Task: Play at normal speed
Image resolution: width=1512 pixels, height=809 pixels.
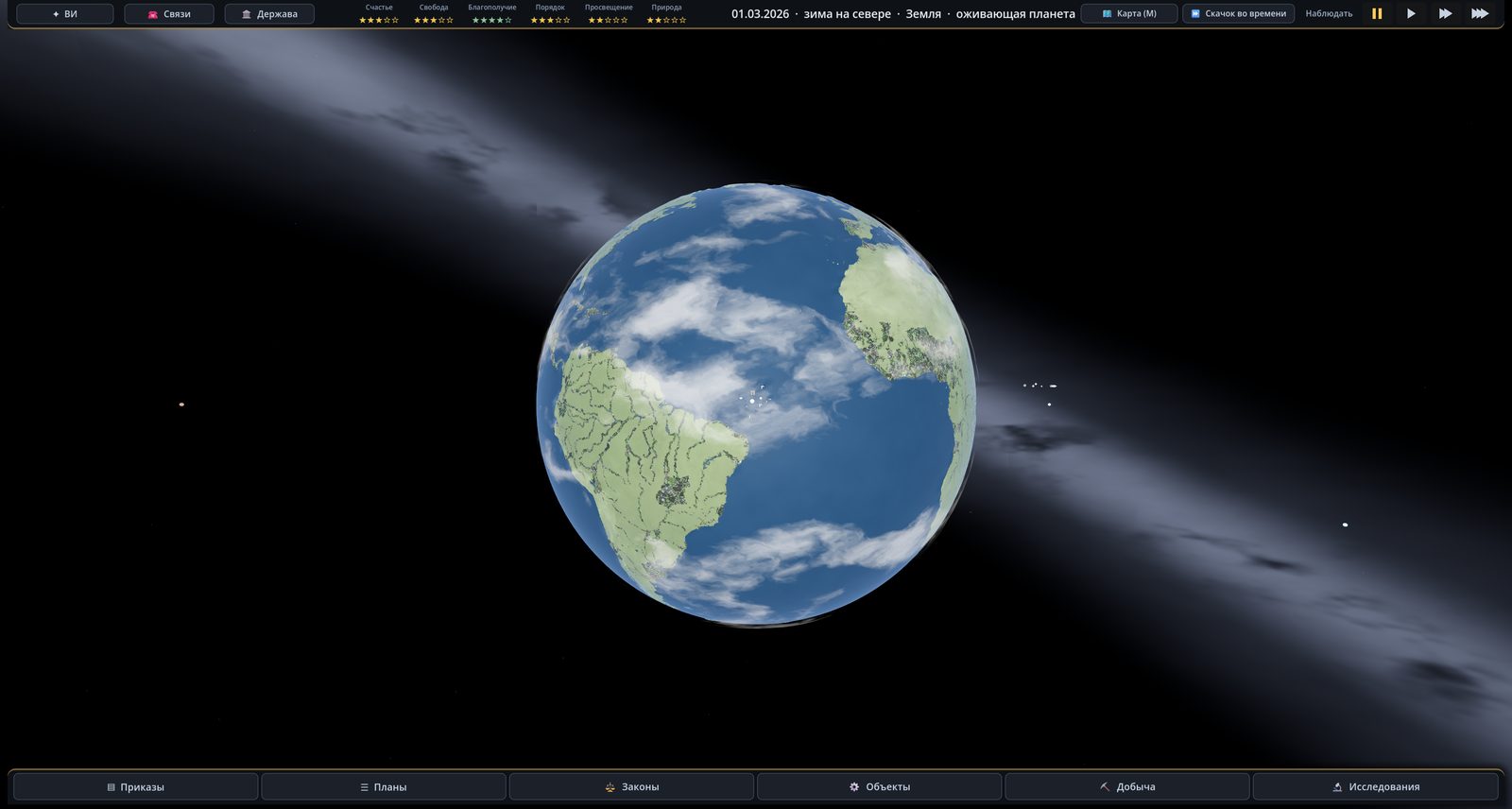Action: [1411, 14]
